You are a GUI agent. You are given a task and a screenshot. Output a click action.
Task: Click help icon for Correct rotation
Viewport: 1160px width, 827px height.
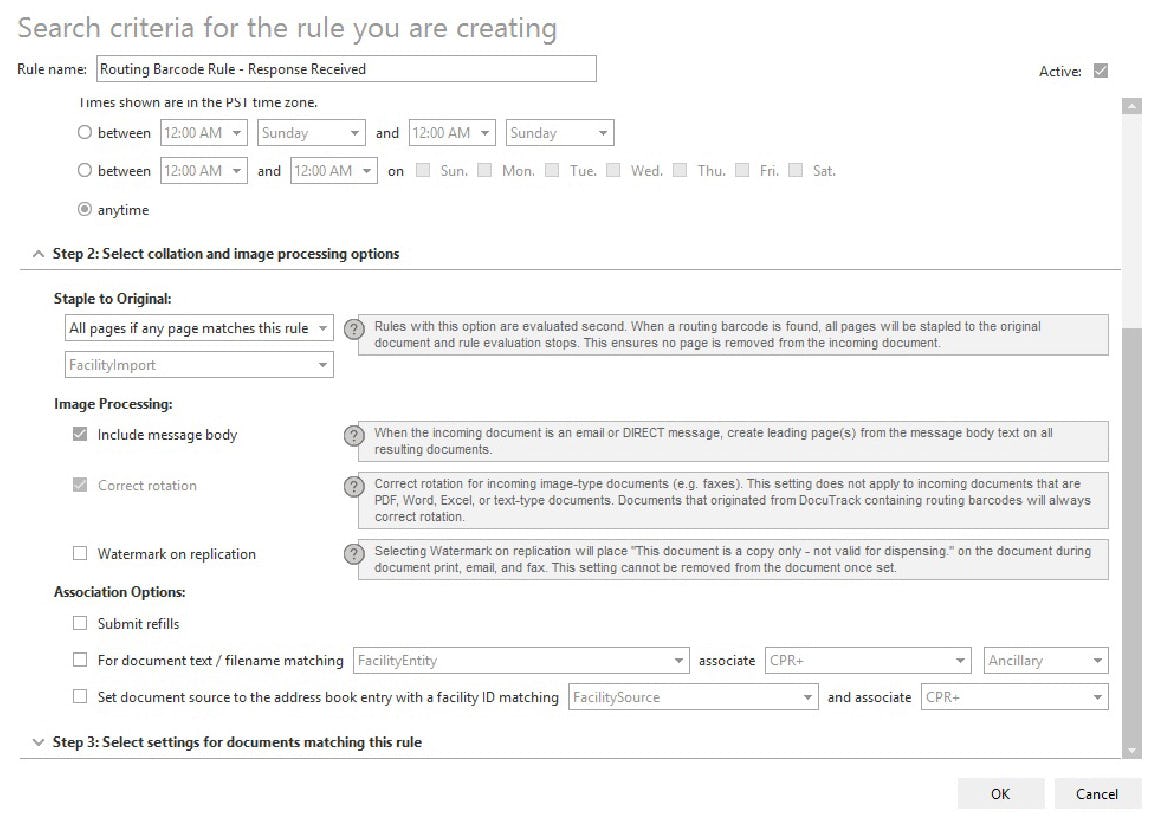tap(352, 486)
